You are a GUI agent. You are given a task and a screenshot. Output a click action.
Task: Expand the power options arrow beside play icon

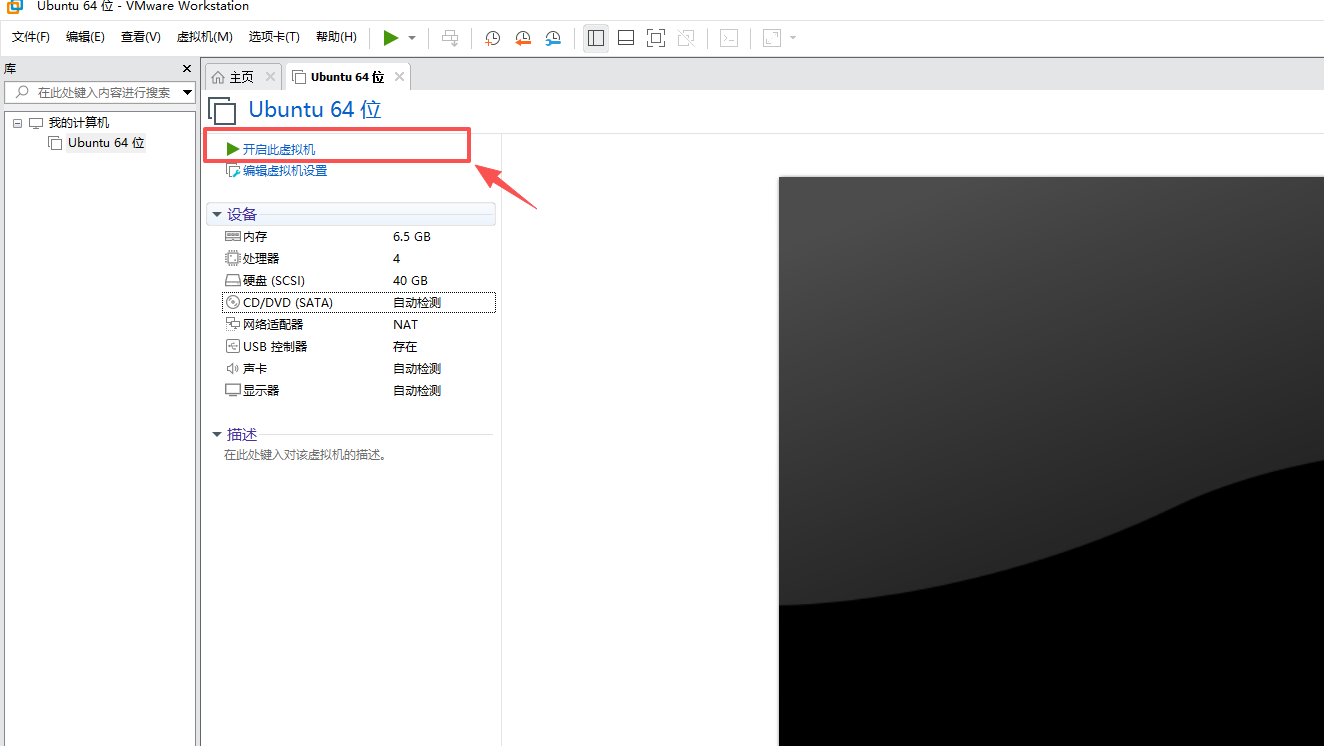click(412, 38)
